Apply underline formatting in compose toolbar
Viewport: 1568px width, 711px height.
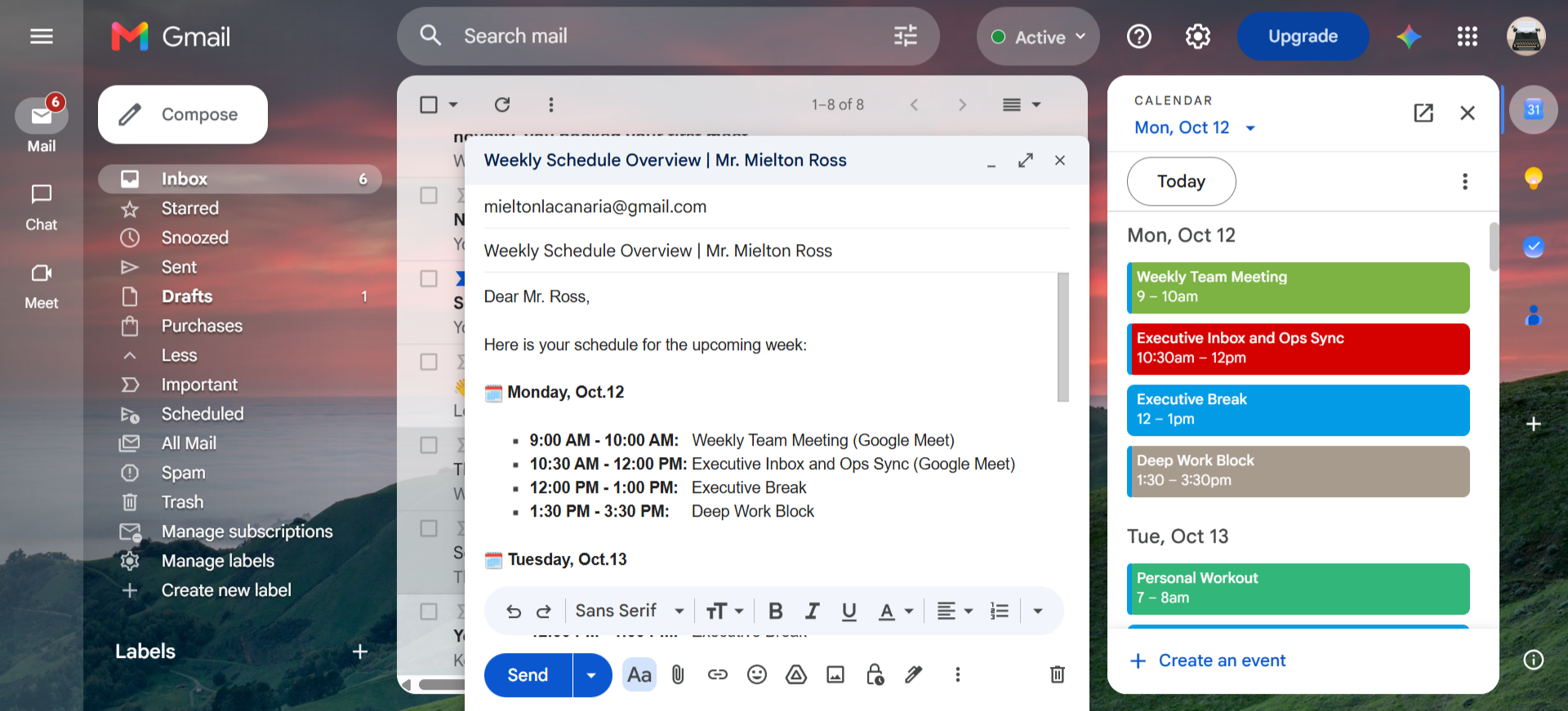[849, 611]
